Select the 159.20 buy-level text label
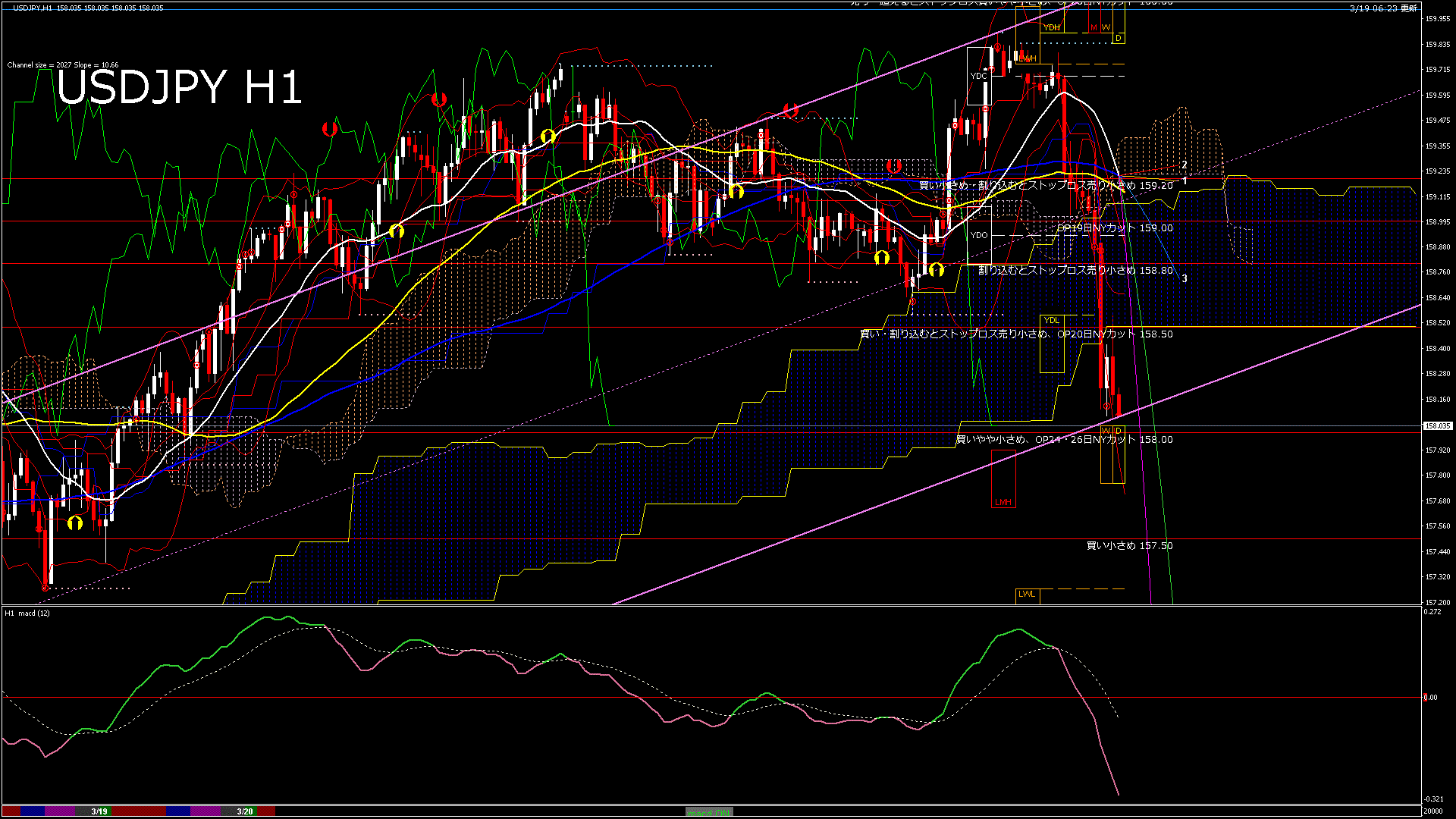The width and height of the screenshot is (1456, 819). (x=1045, y=185)
